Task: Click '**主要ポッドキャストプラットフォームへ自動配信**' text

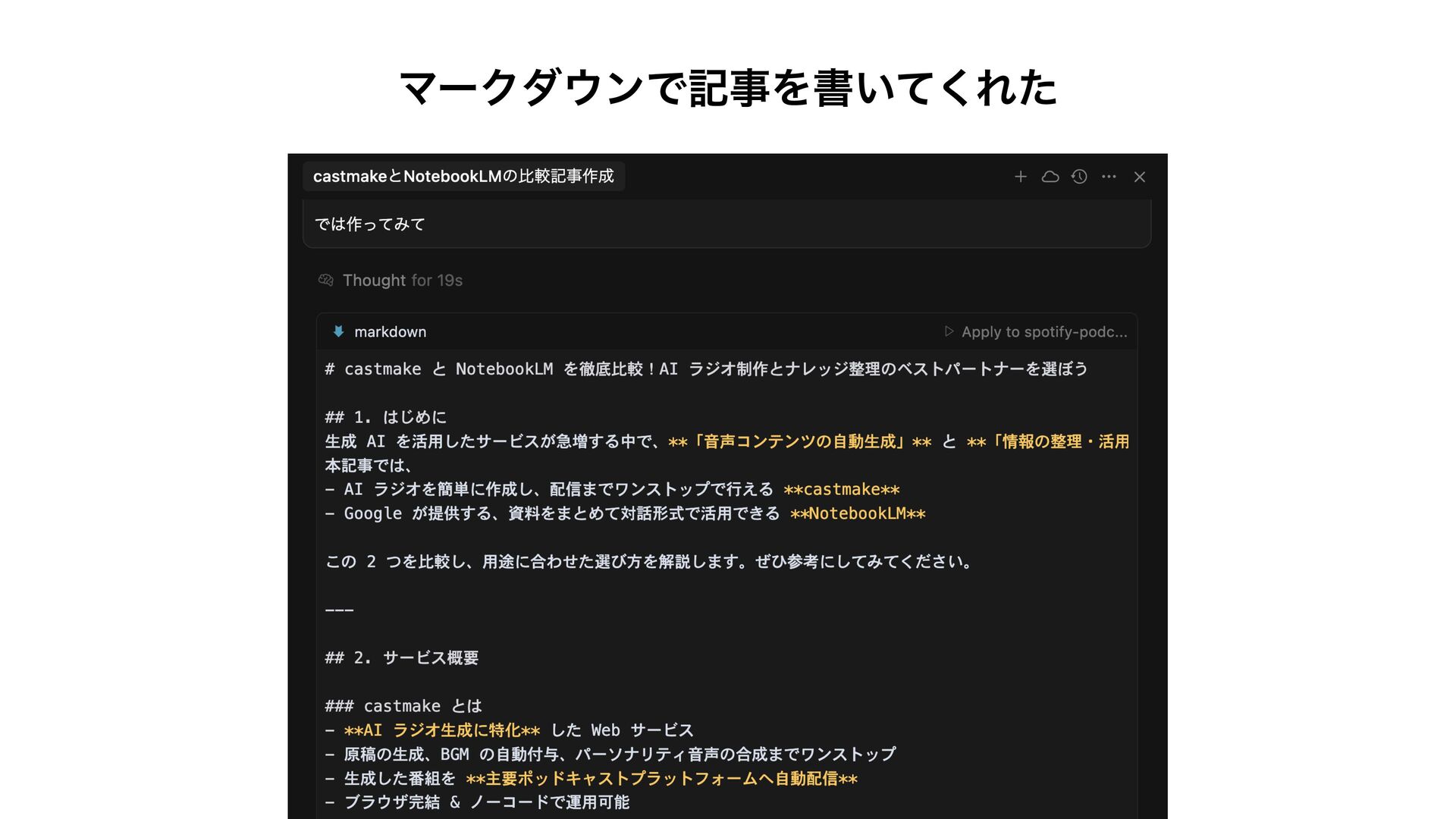Action: click(x=661, y=779)
